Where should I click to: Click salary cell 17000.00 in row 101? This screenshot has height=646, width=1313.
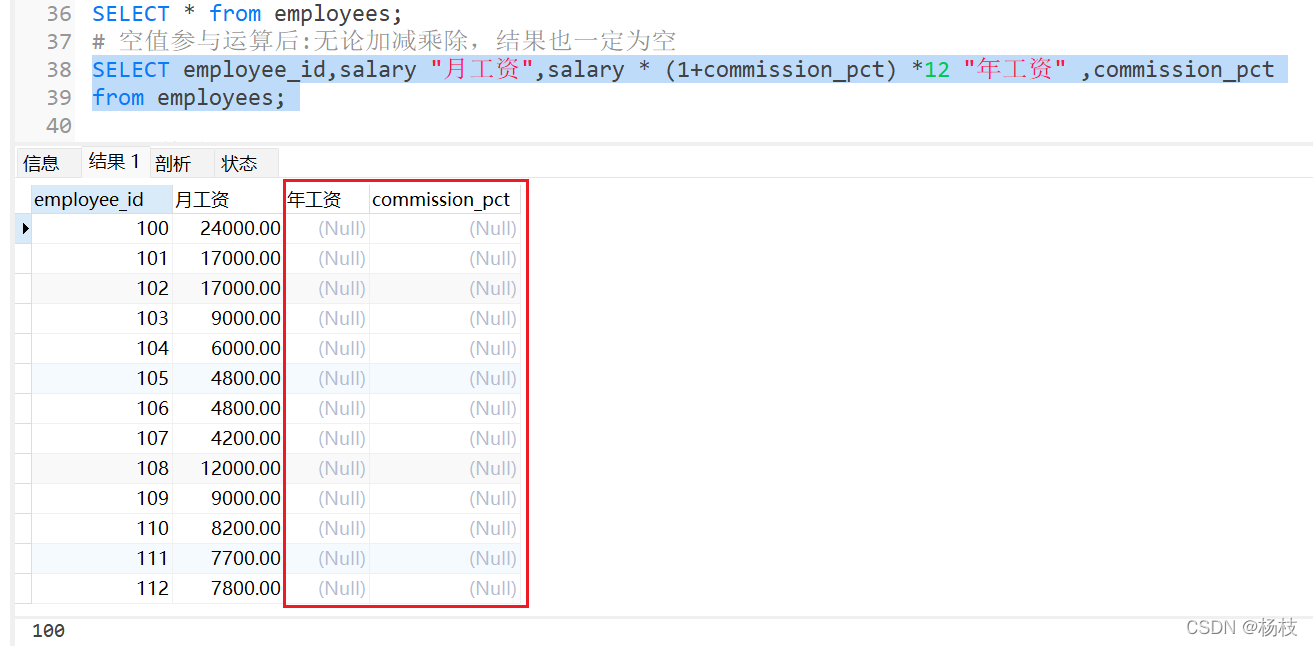pyautogui.click(x=228, y=258)
